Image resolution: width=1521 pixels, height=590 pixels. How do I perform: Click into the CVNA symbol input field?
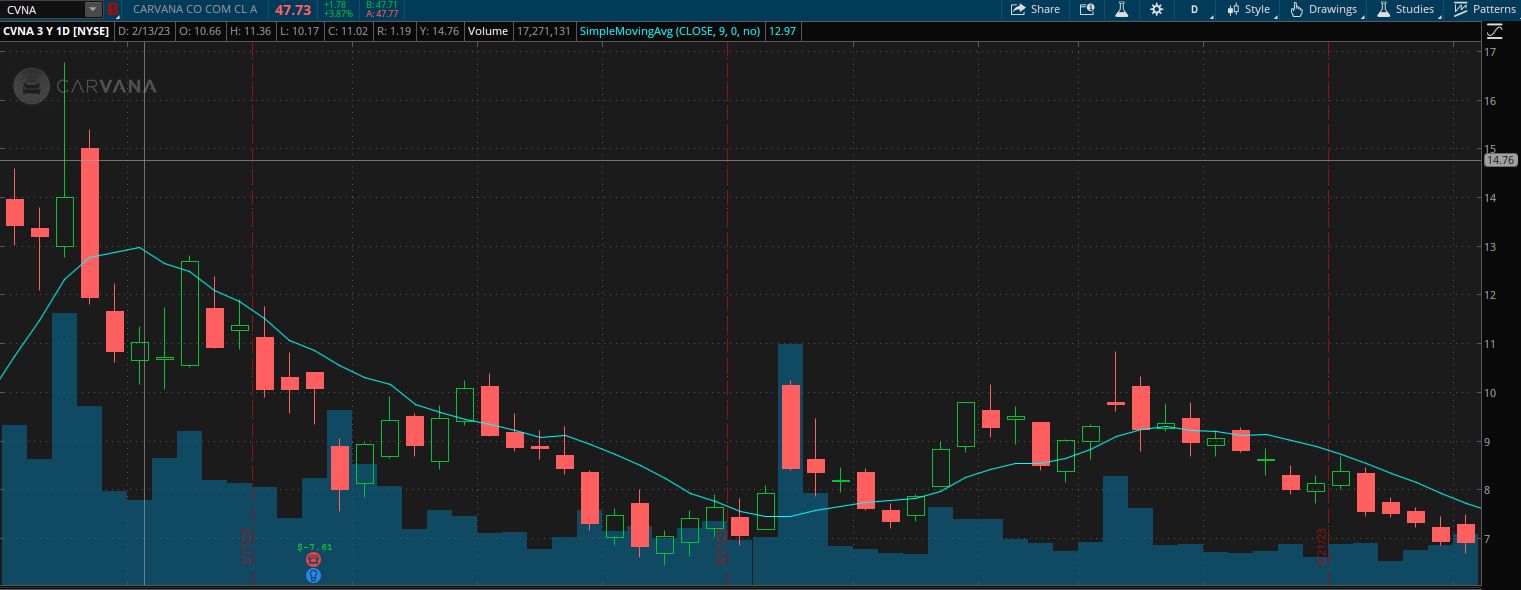[42, 9]
